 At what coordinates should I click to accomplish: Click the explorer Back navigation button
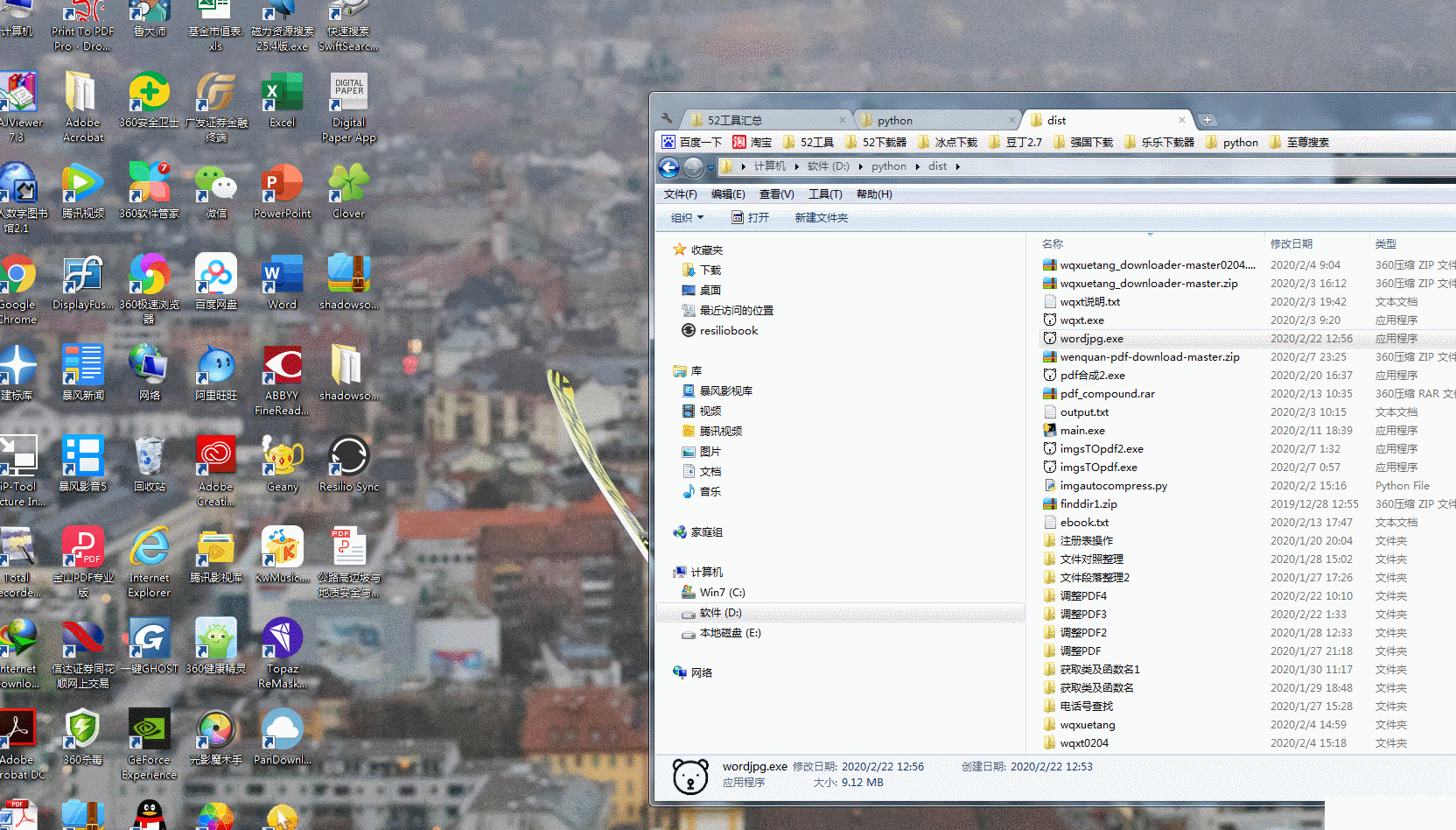click(668, 166)
